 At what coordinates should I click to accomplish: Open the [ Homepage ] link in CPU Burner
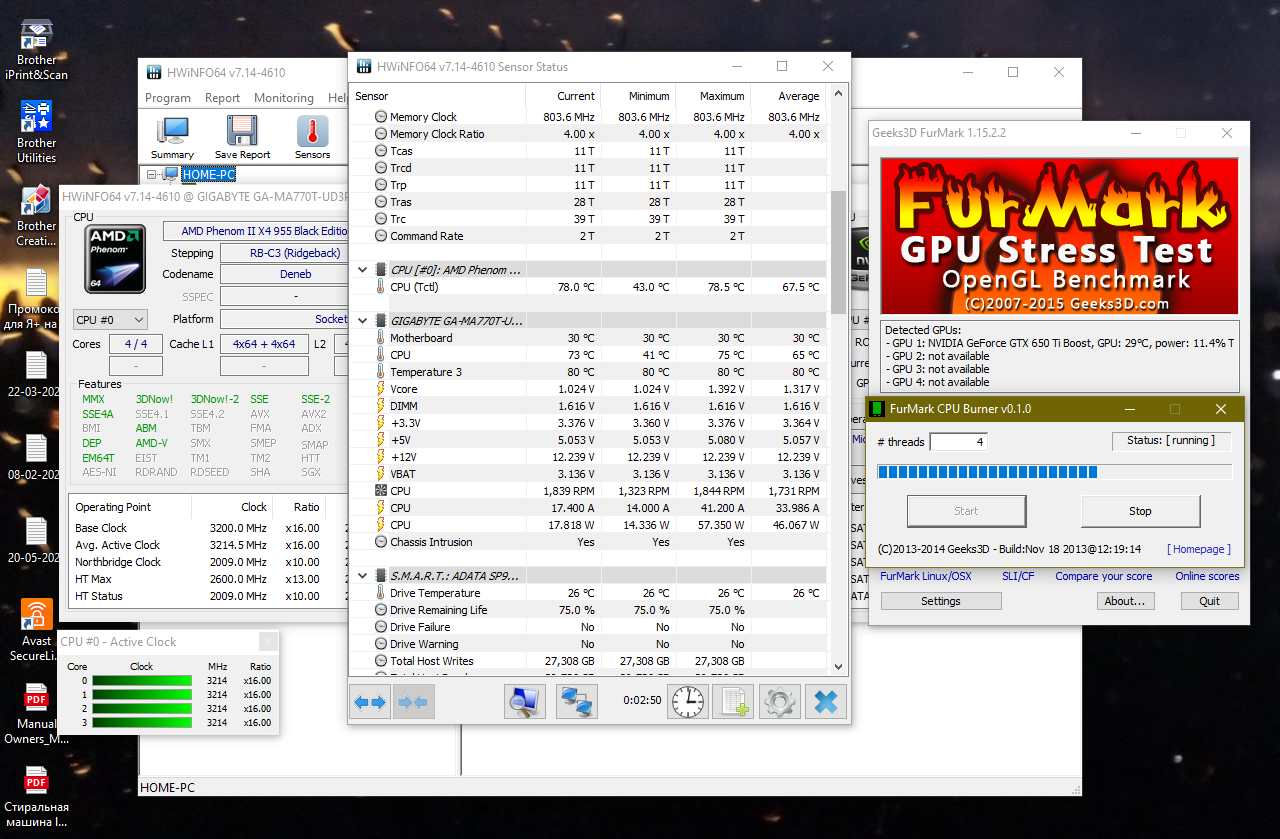1199,549
